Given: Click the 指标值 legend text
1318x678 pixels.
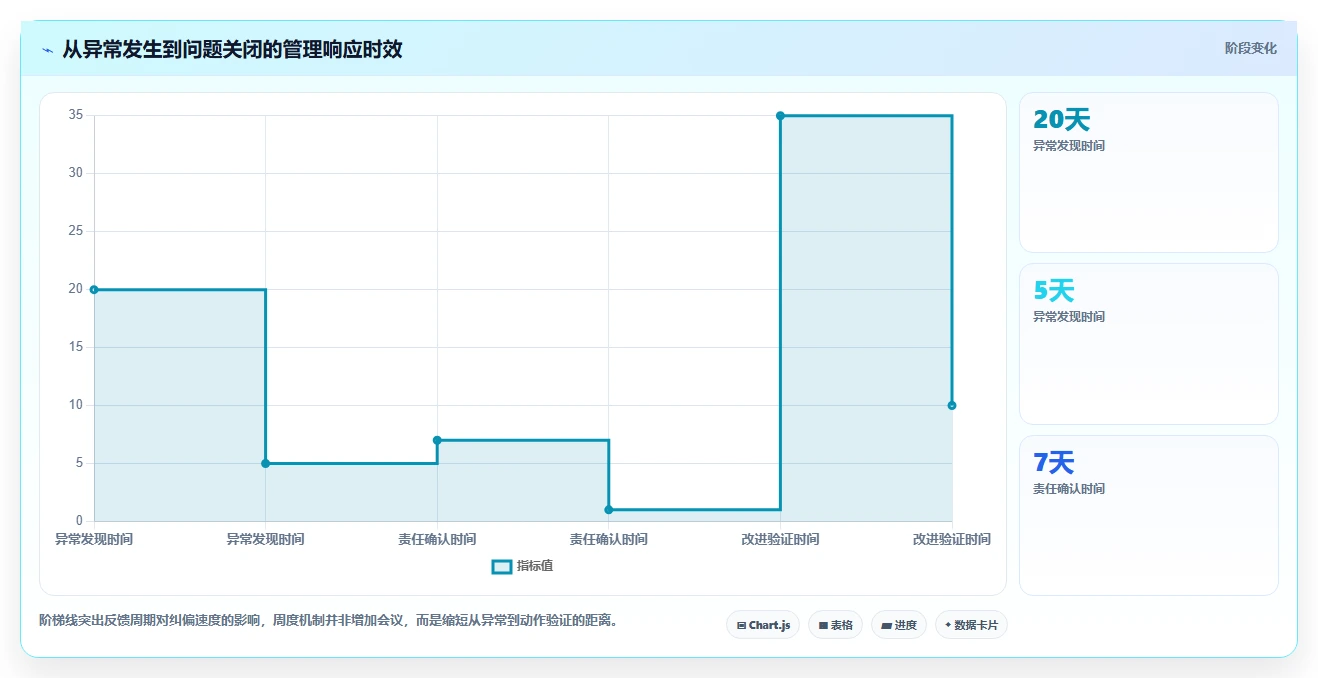Looking at the screenshot, I should [x=535, y=566].
